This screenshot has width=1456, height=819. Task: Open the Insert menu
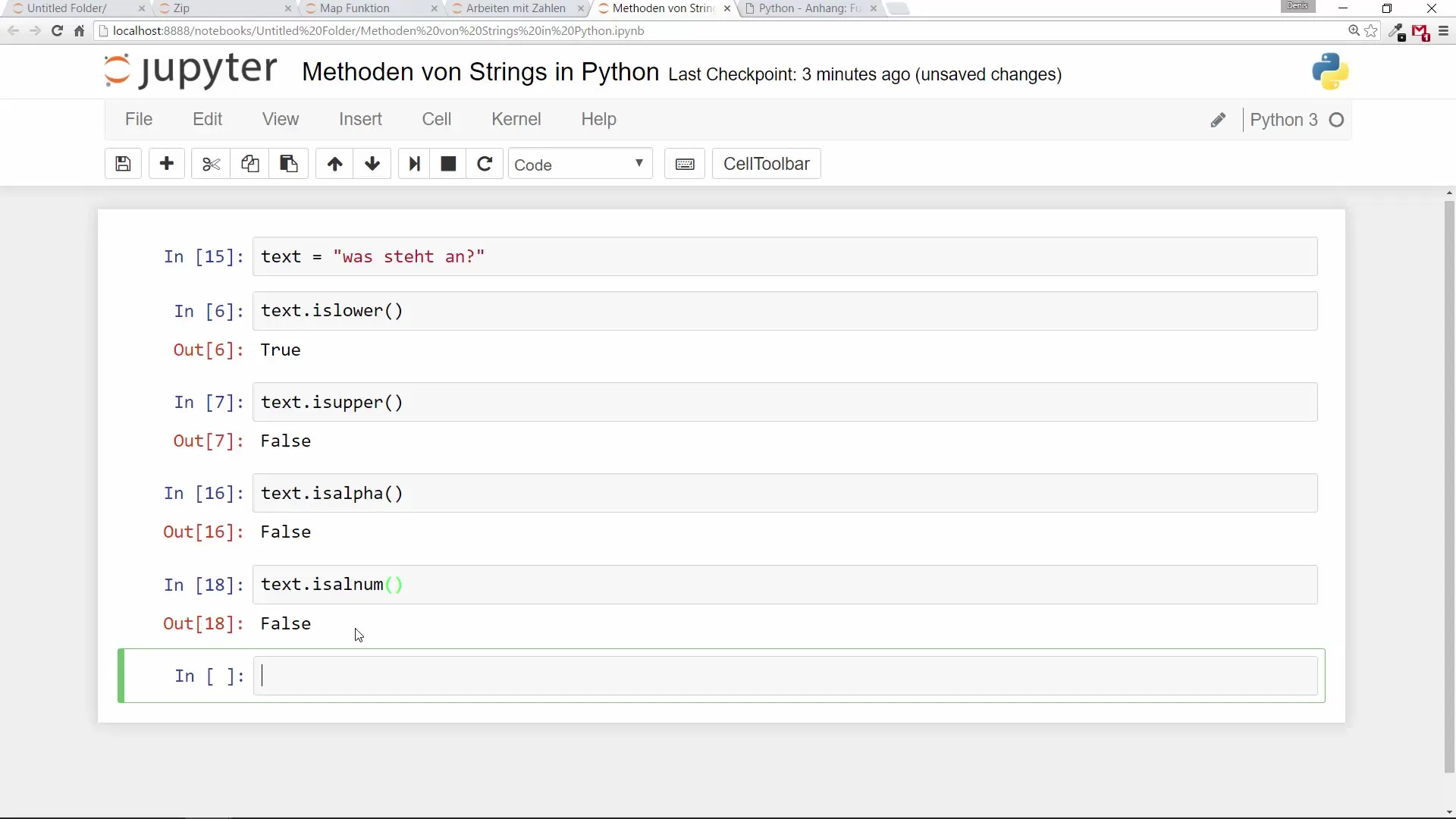click(x=360, y=119)
